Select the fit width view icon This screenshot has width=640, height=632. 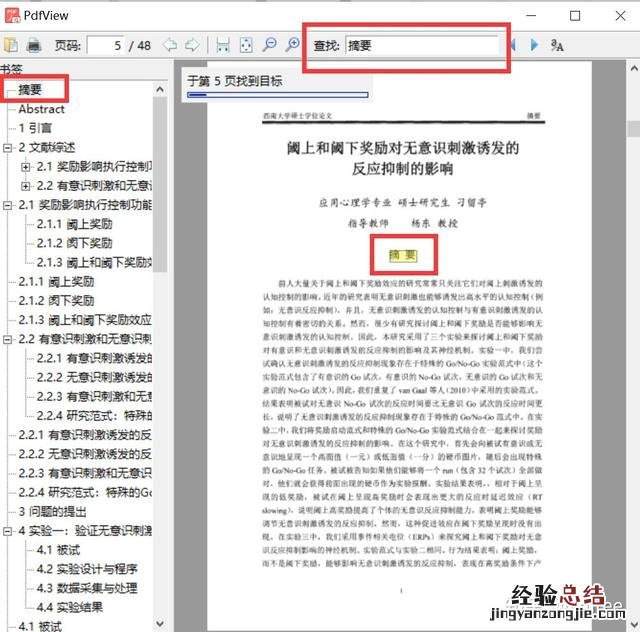tap(223, 45)
